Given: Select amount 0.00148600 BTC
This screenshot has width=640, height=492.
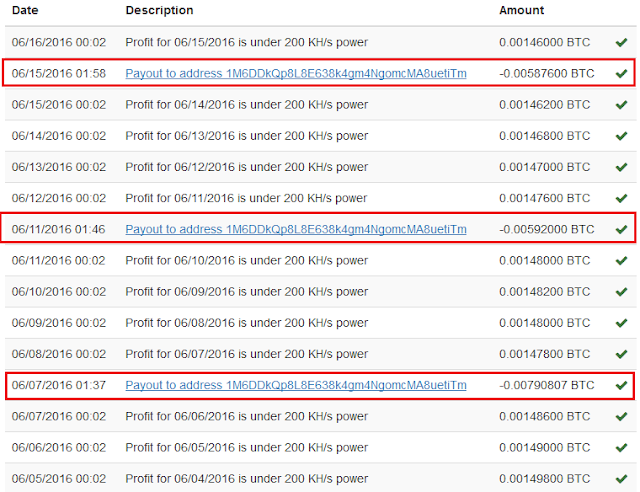Looking at the screenshot, I should [x=544, y=416].
